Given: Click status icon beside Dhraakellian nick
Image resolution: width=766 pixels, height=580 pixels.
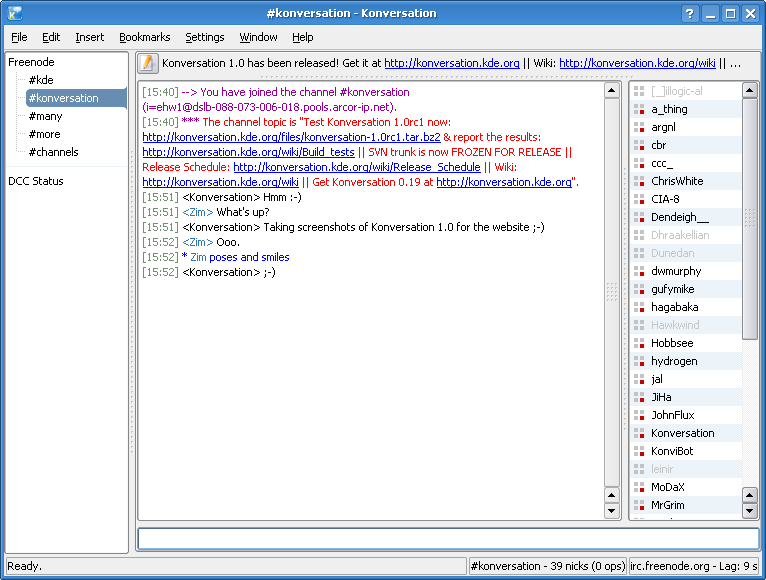Looking at the screenshot, I should tap(639, 236).
